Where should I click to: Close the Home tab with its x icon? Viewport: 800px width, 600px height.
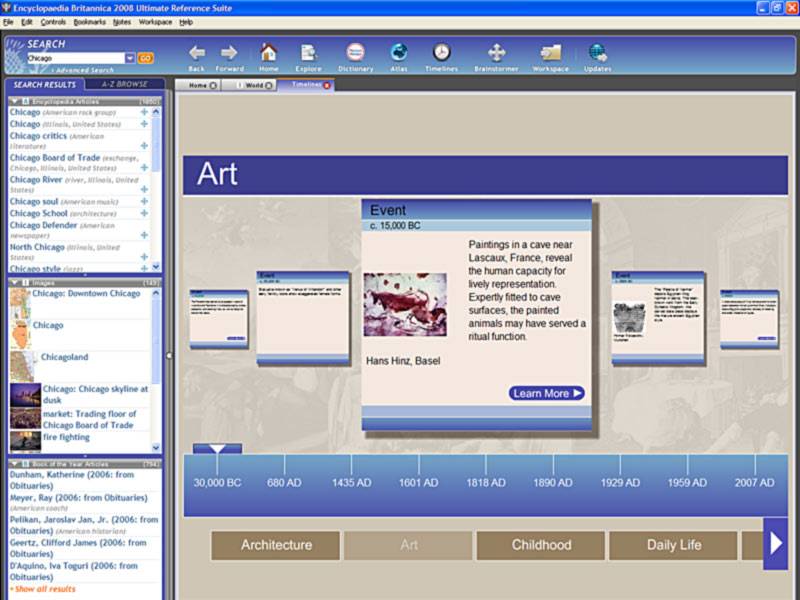(x=213, y=85)
